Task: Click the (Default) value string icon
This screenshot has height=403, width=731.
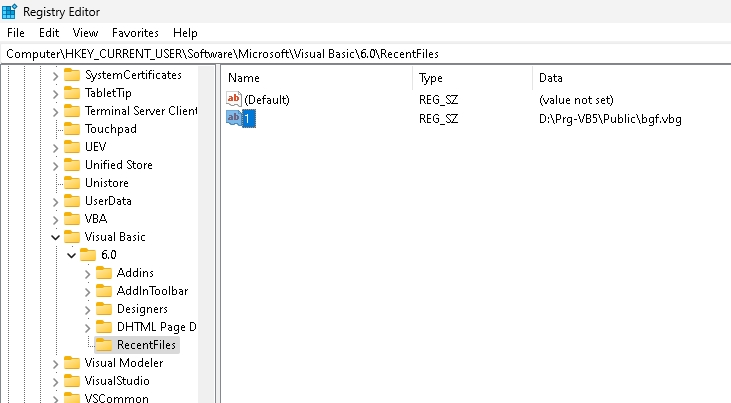Action: tap(234, 99)
